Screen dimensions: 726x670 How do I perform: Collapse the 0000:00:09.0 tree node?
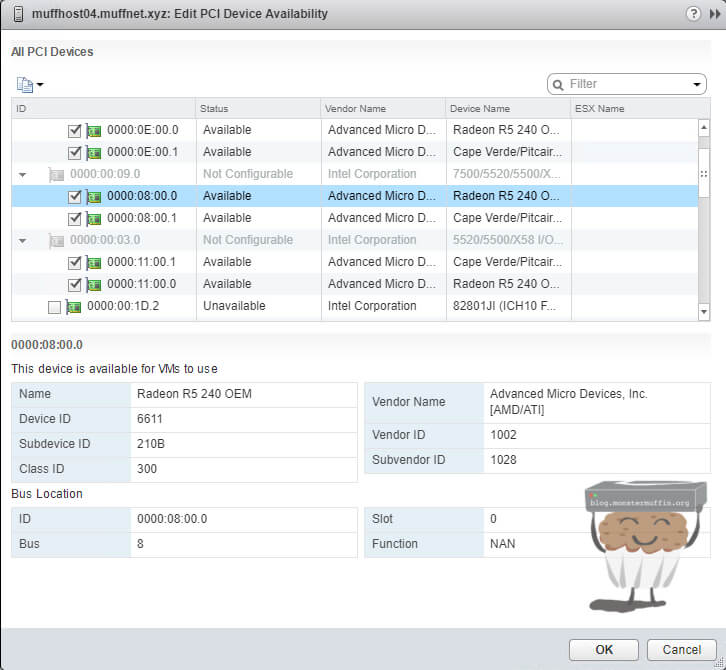point(22,174)
